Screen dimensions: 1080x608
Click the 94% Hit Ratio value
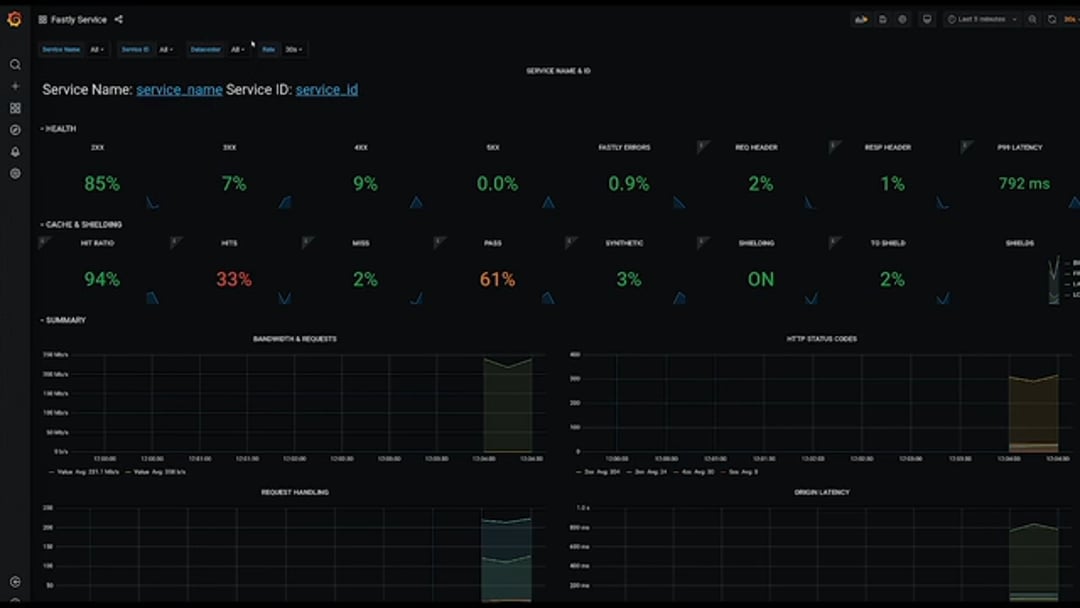(102, 280)
